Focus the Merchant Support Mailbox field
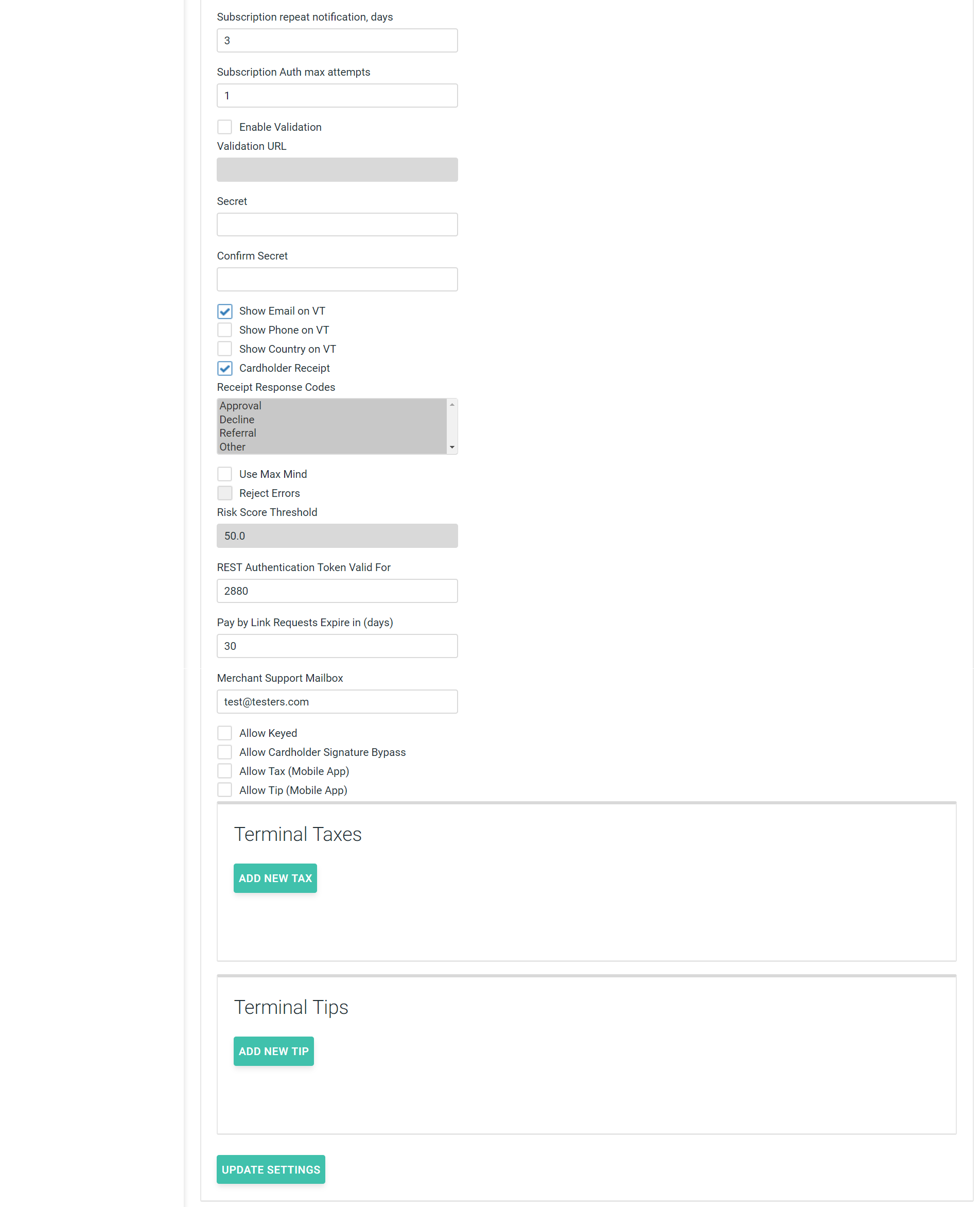980x1207 pixels. pos(337,701)
